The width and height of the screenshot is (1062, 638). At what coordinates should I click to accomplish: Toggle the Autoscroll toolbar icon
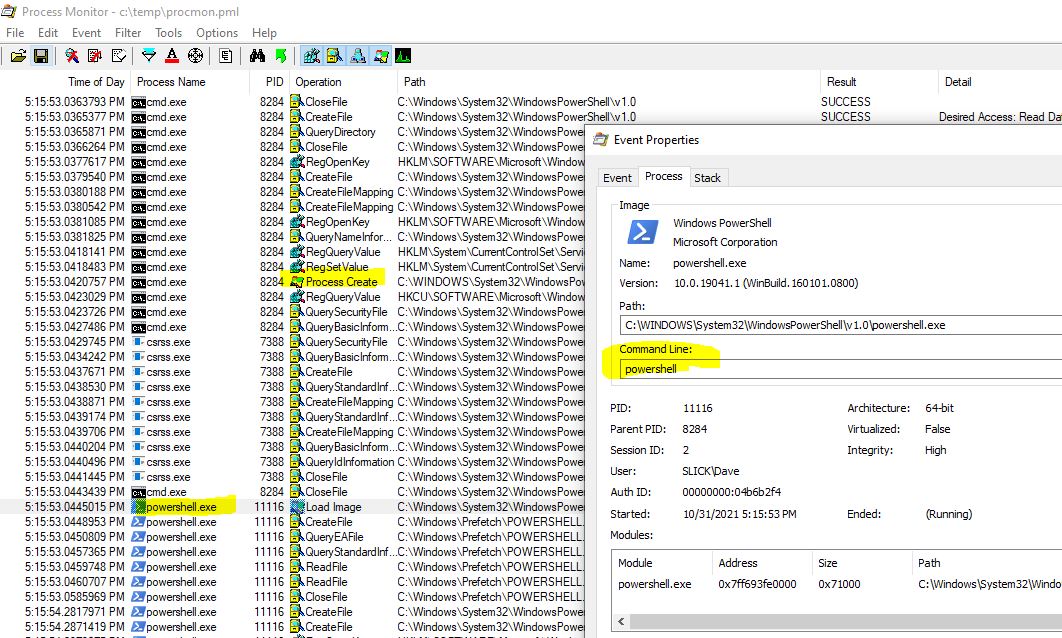95,56
